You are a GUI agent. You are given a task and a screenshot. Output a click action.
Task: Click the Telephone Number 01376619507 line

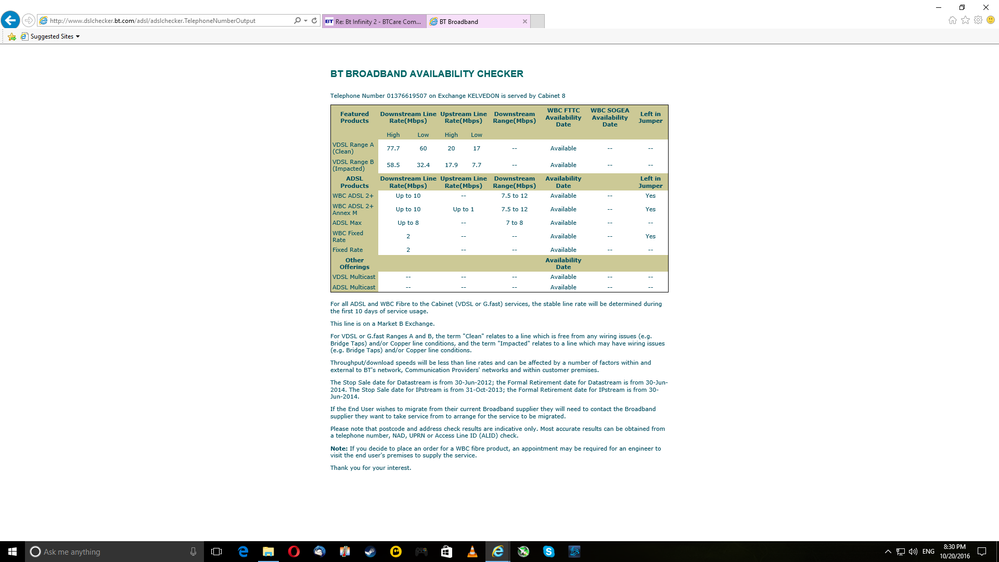pos(447,96)
